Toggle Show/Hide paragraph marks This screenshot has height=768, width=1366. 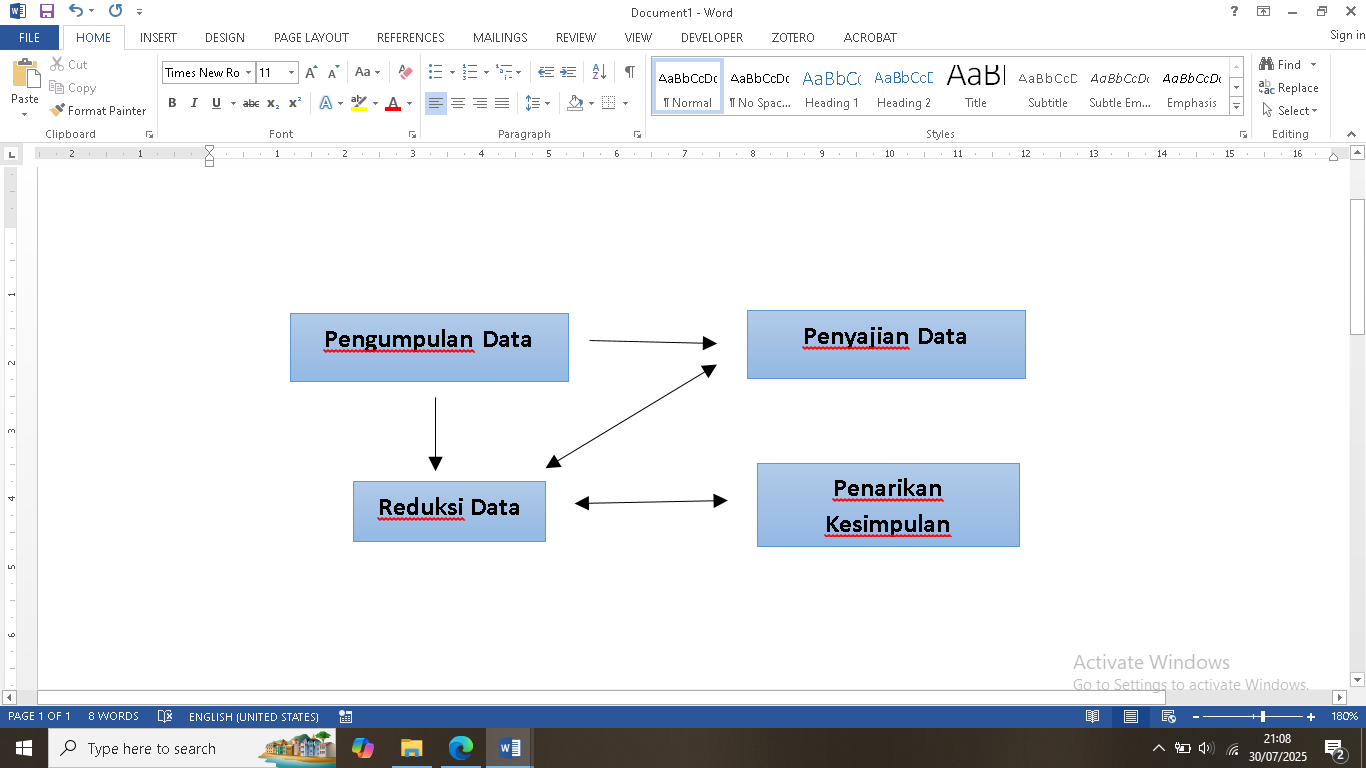(x=629, y=72)
